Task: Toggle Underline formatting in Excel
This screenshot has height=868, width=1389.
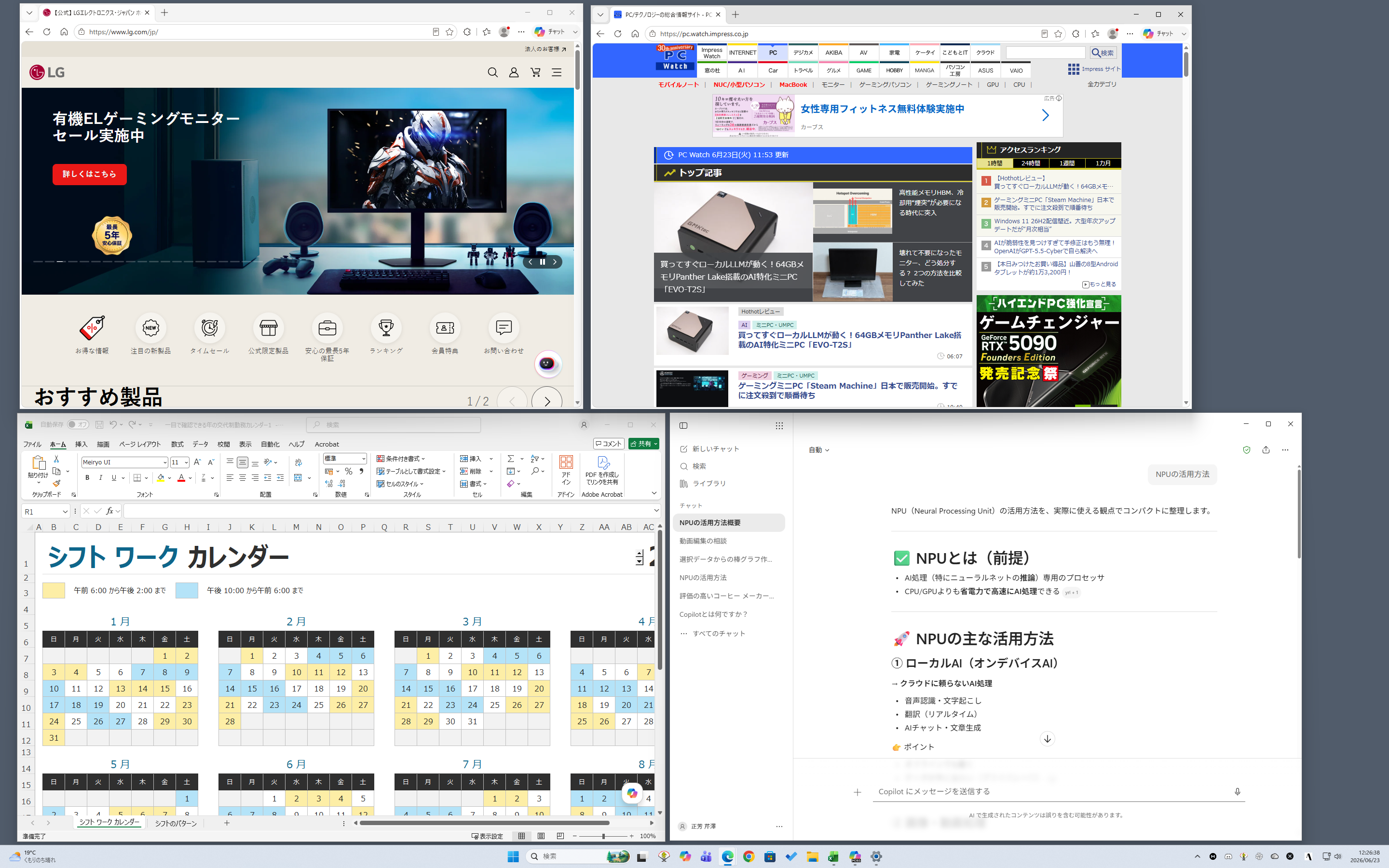Action: click(x=114, y=477)
